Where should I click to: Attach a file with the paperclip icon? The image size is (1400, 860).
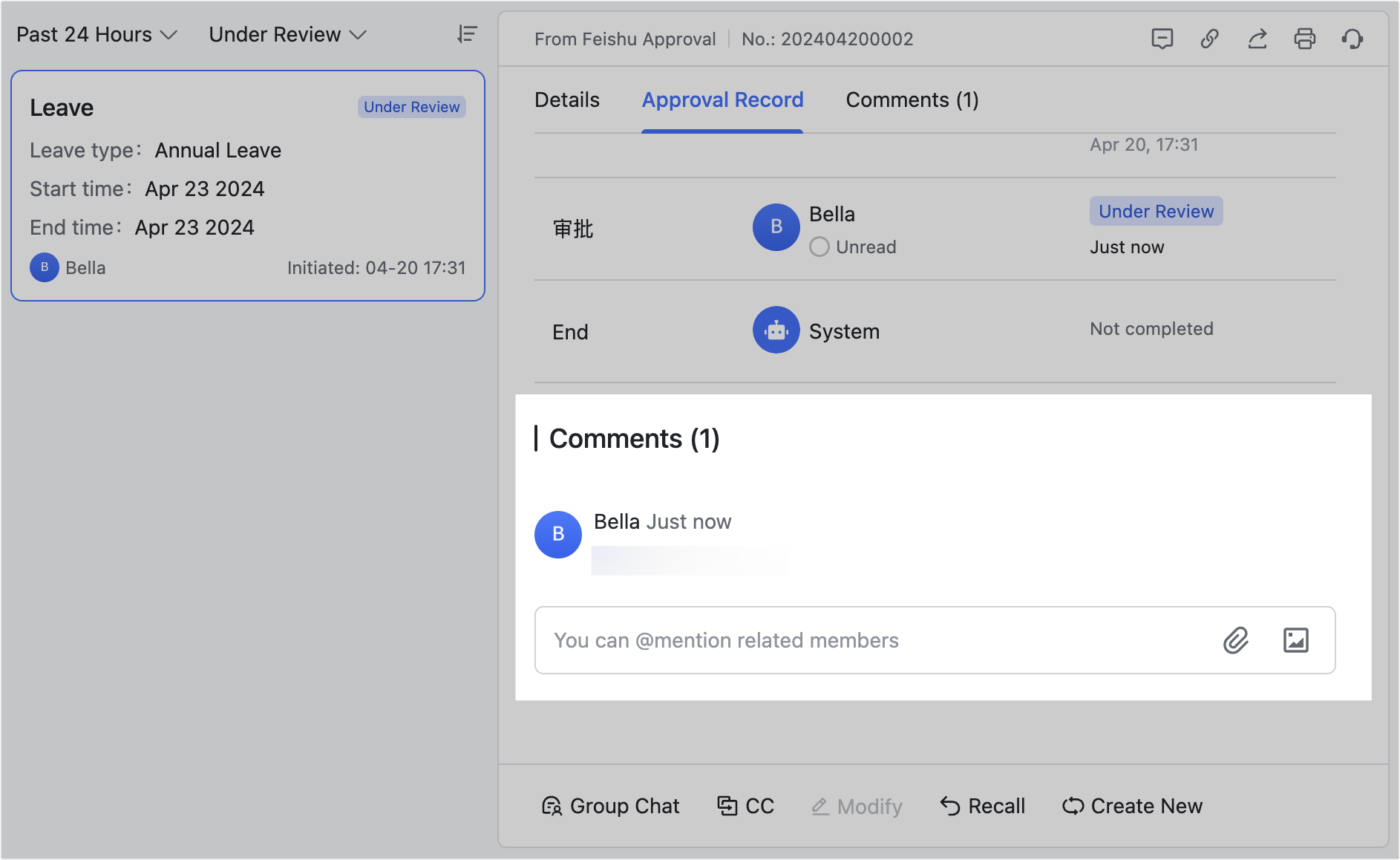pos(1235,639)
